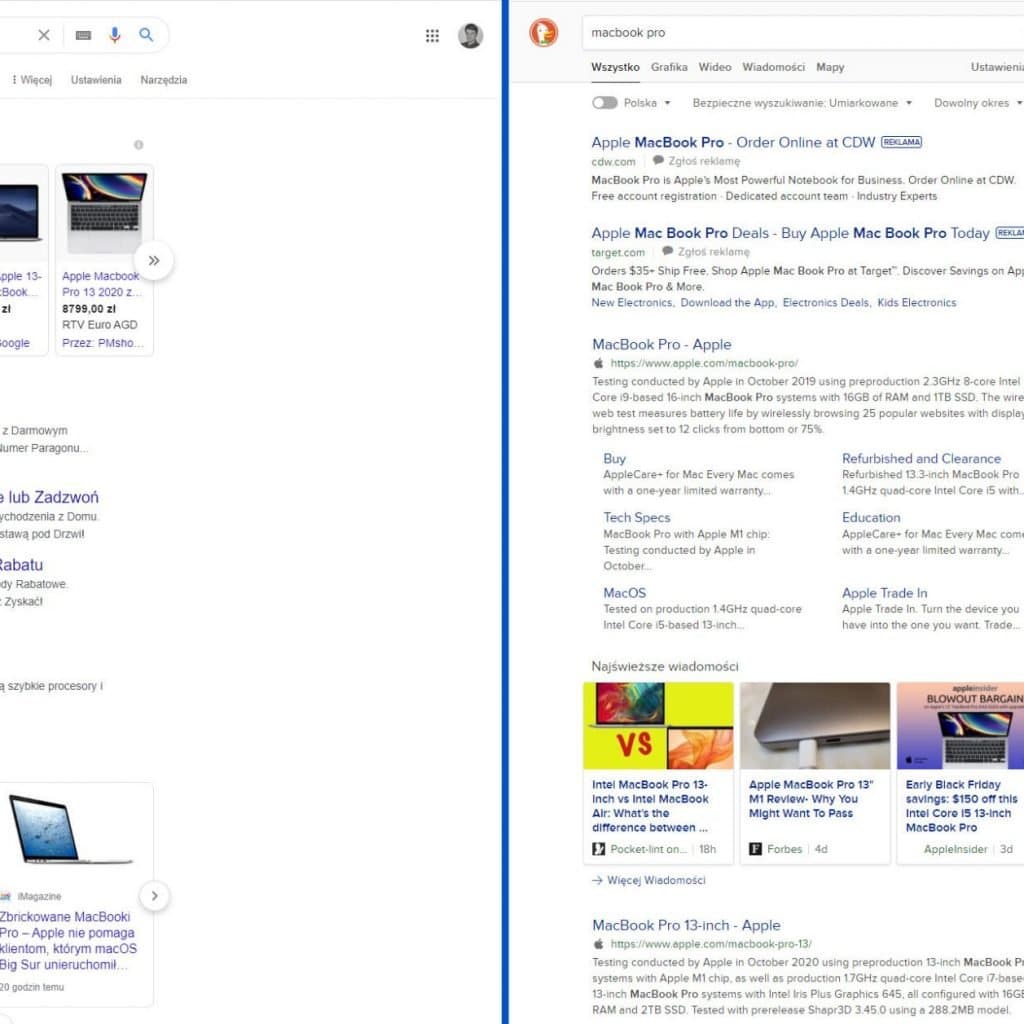Click speech bubble icon beside target.com
1024x1024 pixels.
tap(667, 251)
